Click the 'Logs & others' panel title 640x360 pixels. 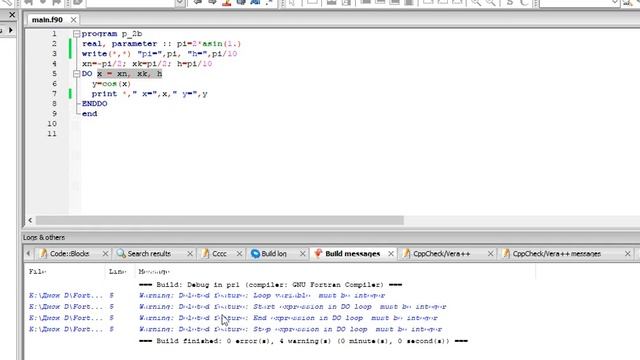coord(44,238)
